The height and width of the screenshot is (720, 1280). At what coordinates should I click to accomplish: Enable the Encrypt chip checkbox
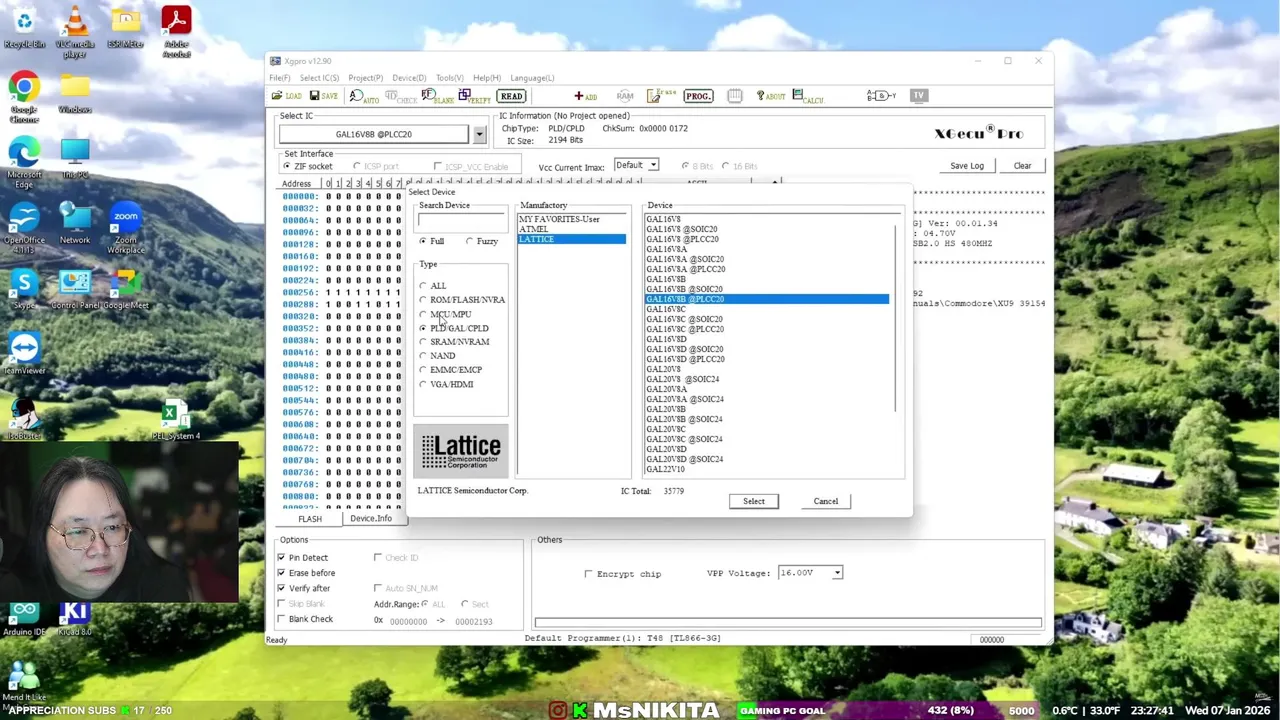click(x=588, y=574)
